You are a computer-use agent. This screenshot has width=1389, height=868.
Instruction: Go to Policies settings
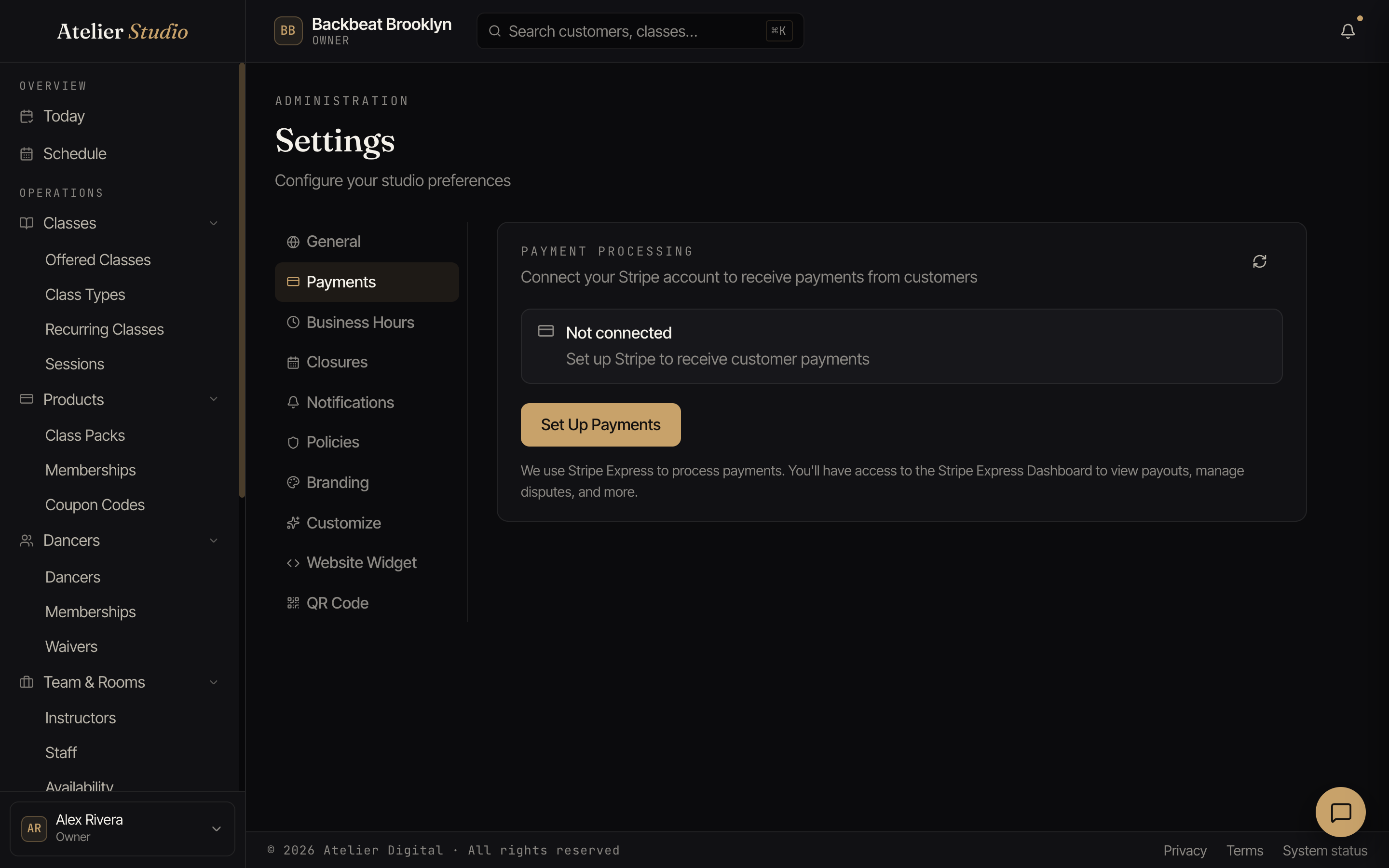coord(367,443)
